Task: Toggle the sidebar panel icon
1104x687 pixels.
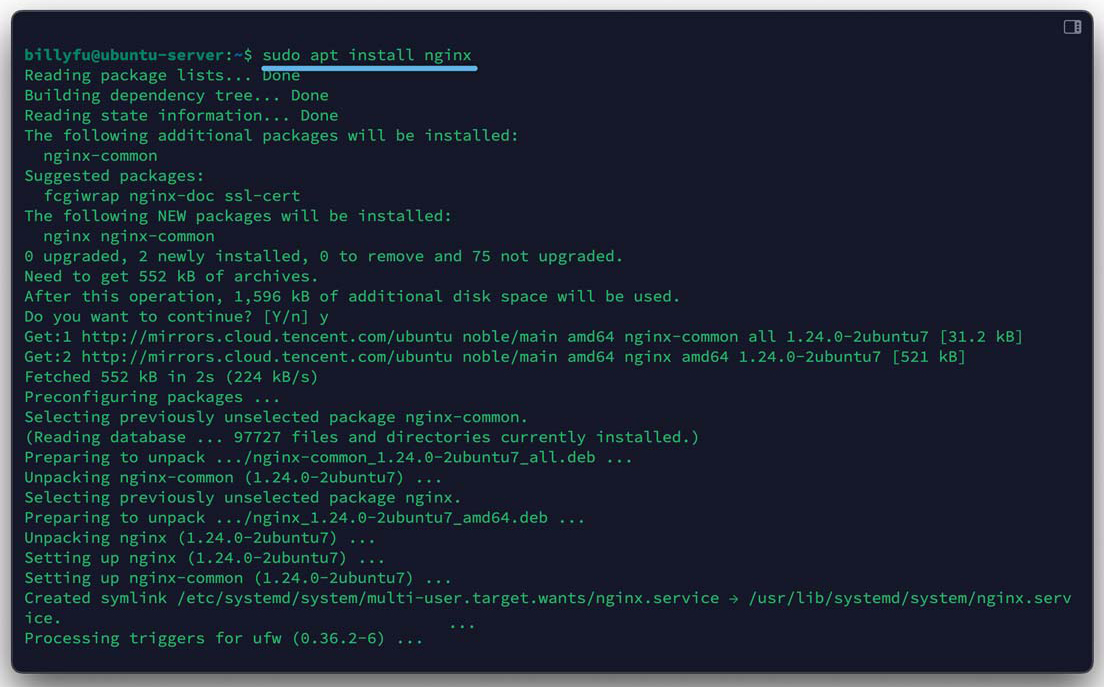Action: [x=1072, y=27]
